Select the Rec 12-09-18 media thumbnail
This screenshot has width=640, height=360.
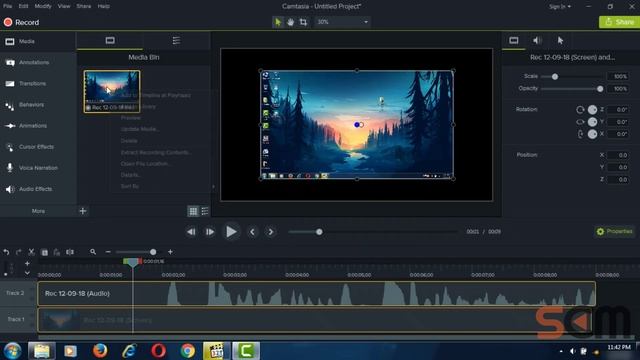tap(112, 91)
